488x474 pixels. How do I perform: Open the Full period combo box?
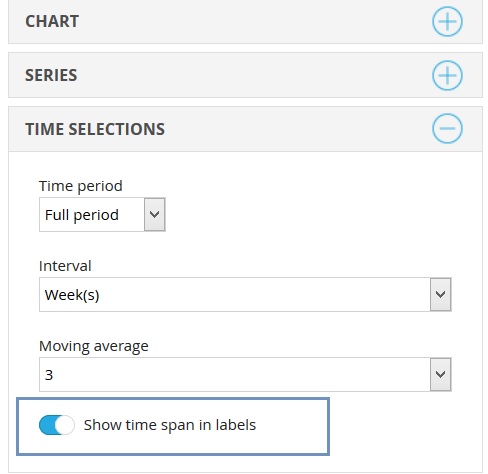pos(102,214)
